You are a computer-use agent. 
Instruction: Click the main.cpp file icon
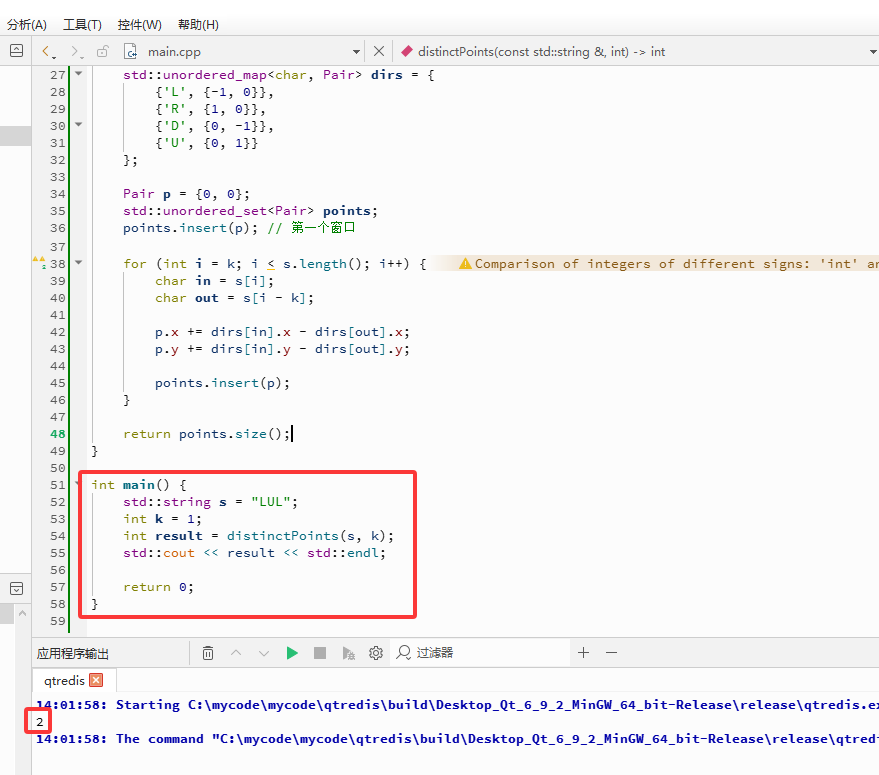(130, 52)
